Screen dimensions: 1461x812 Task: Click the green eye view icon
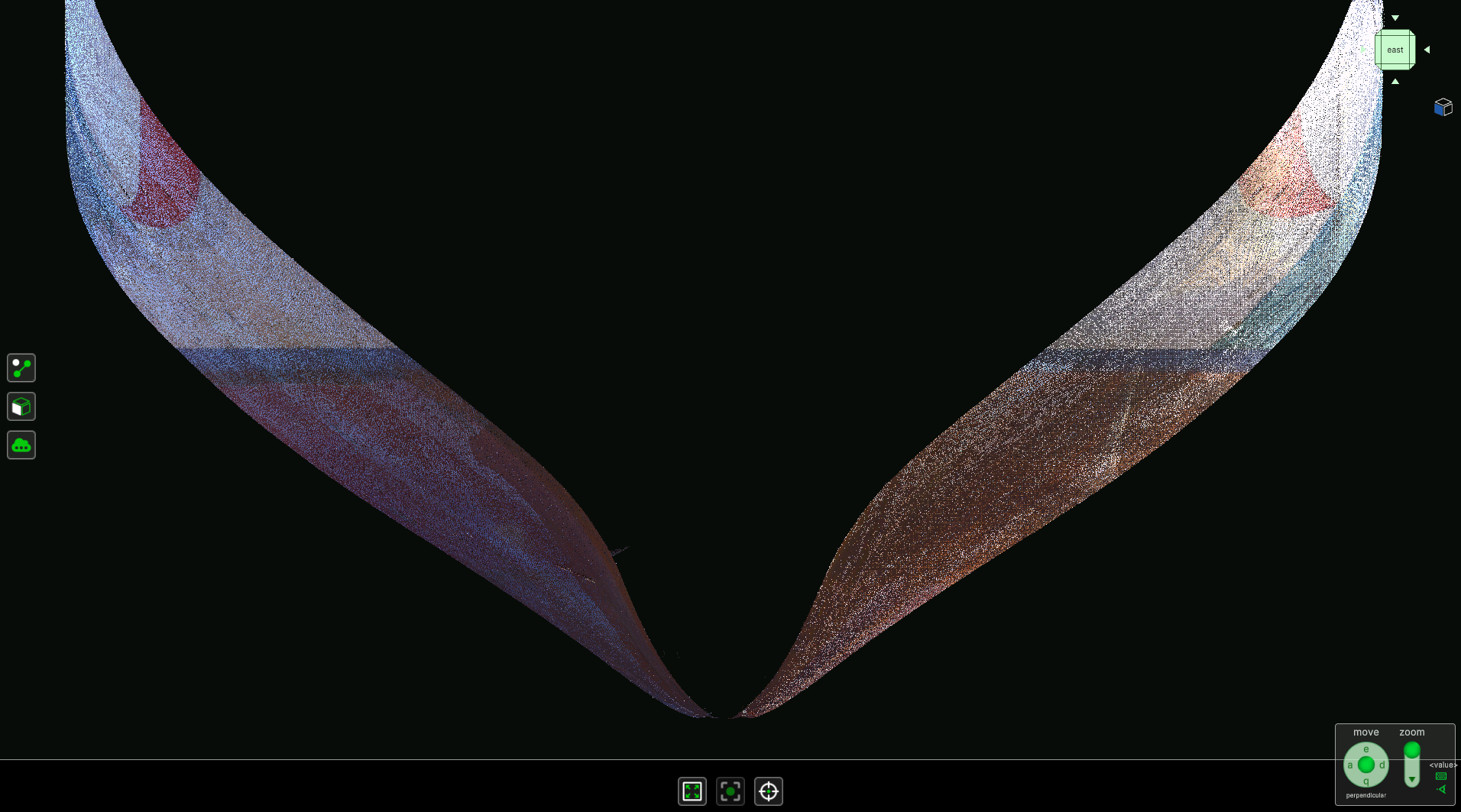(x=1441, y=789)
